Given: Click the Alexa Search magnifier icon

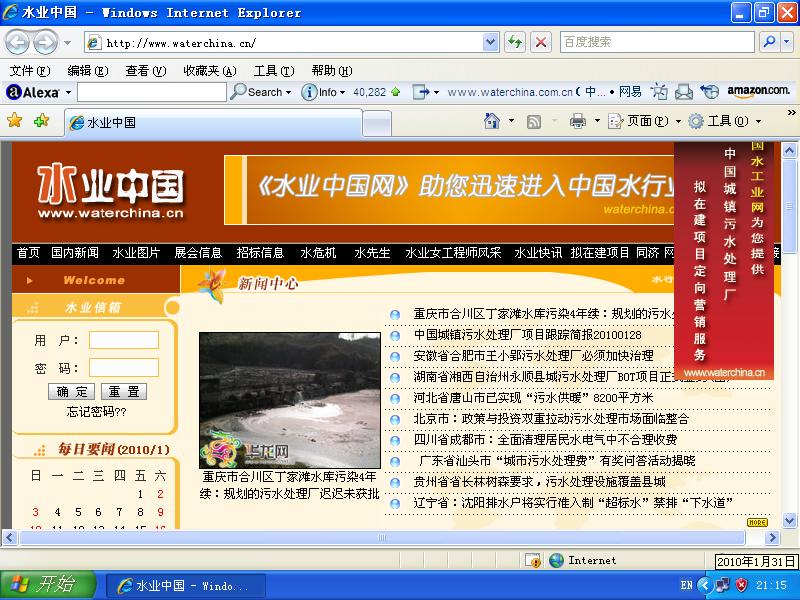Looking at the screenshot, I should tap(238, 92).
